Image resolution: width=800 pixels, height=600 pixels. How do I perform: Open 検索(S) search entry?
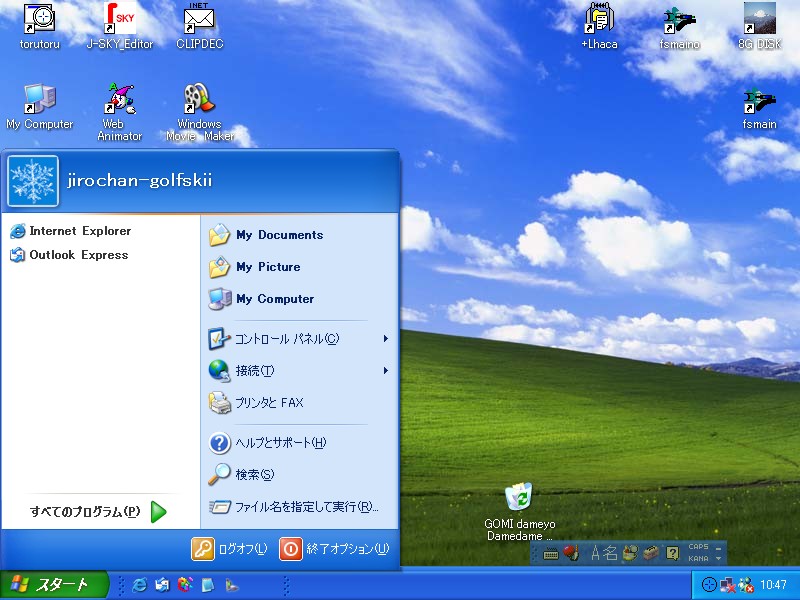pos(241,474)
